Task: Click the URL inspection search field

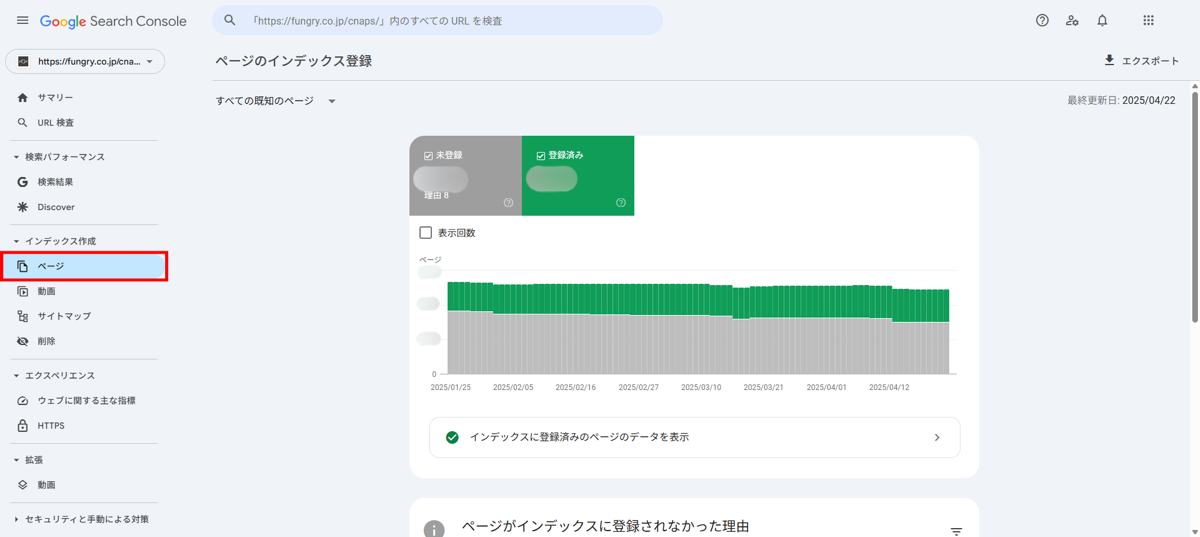Action: click(437, 20)
